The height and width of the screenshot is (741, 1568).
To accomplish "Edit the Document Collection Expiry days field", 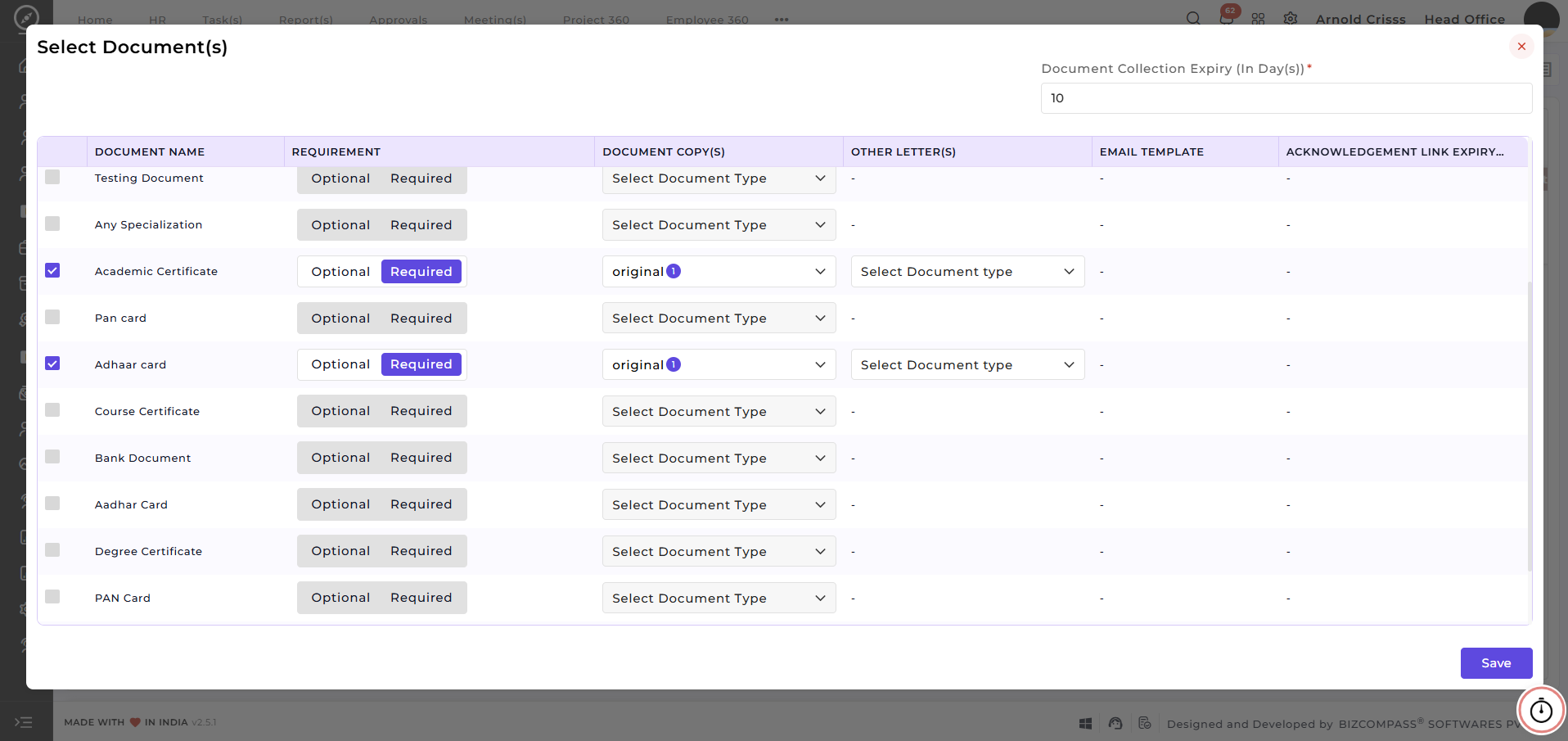I will tap(1286, 98).
